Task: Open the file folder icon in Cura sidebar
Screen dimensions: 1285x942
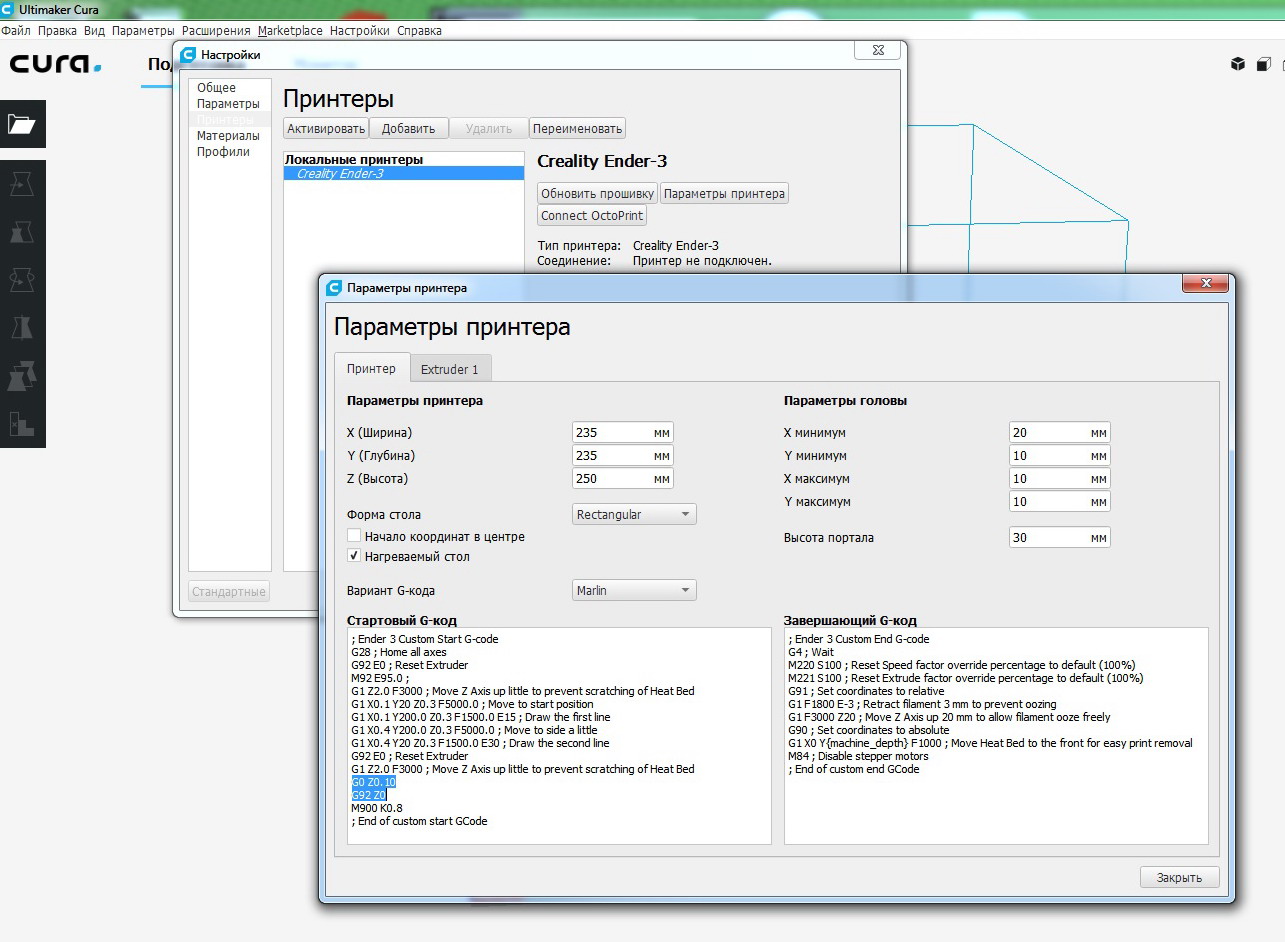Action: [22, 124]
